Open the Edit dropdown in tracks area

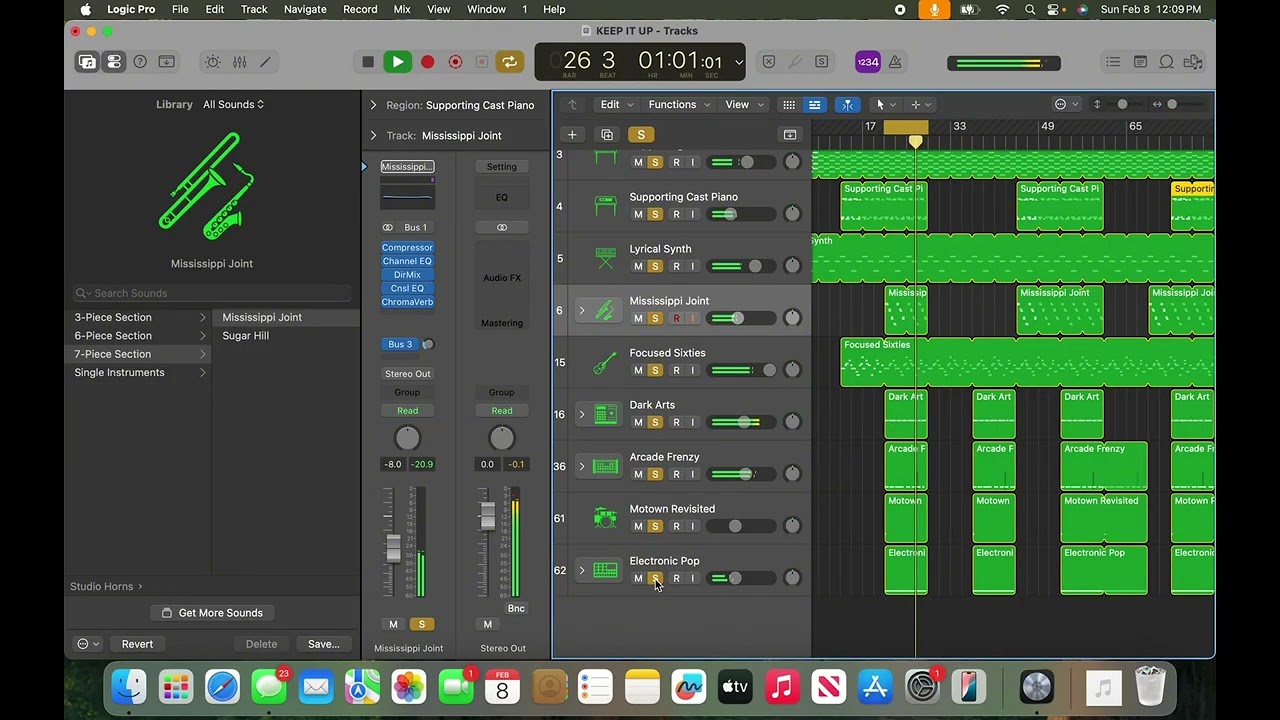point(615,105)
